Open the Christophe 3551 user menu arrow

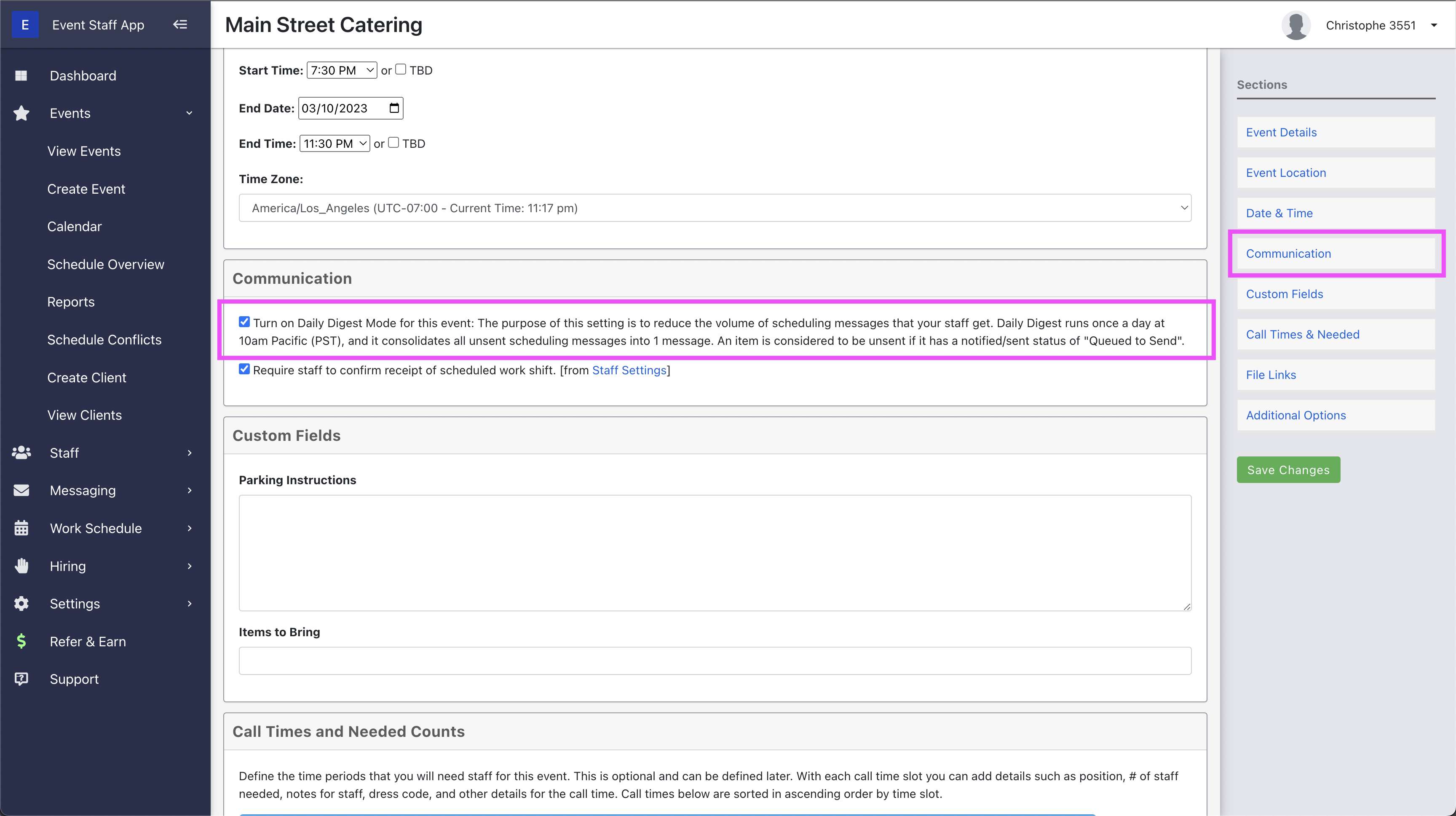[x=1434, y=25]
